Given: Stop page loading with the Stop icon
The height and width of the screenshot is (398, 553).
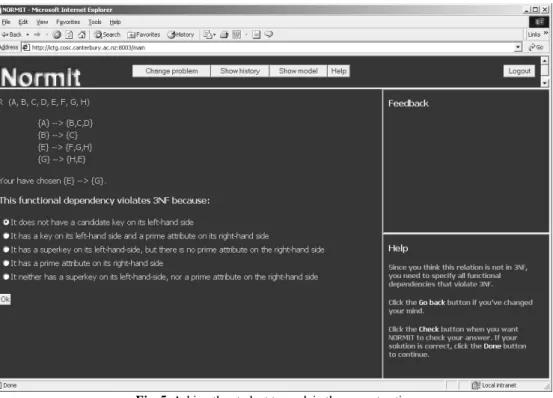Looking at the screenshot, I should [57, 35].
